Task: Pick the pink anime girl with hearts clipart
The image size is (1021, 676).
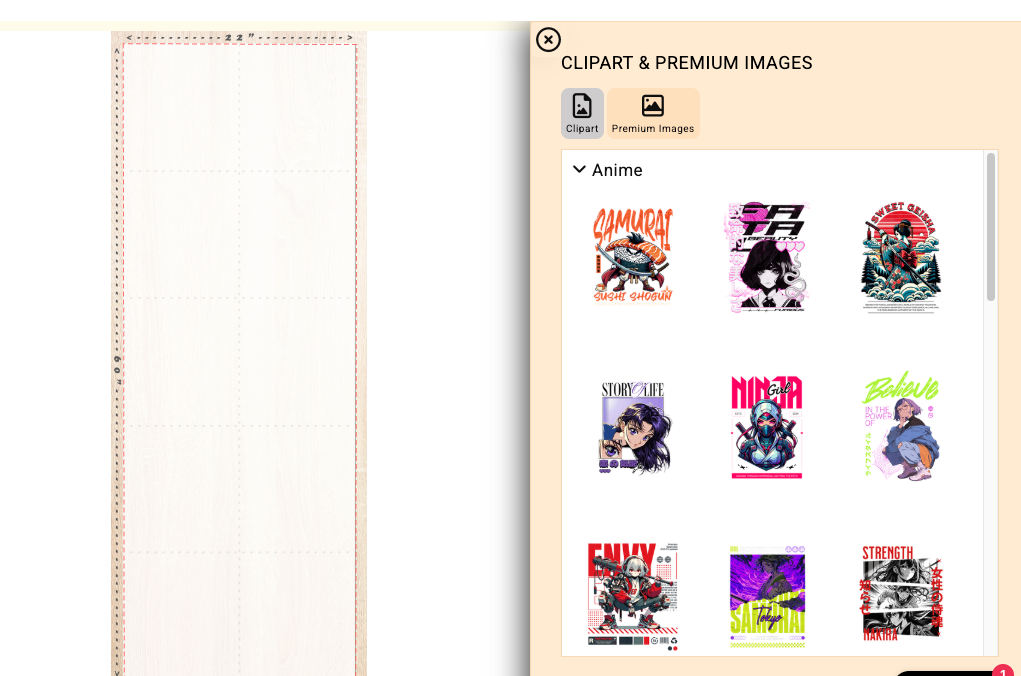Action: coord(767,257)
